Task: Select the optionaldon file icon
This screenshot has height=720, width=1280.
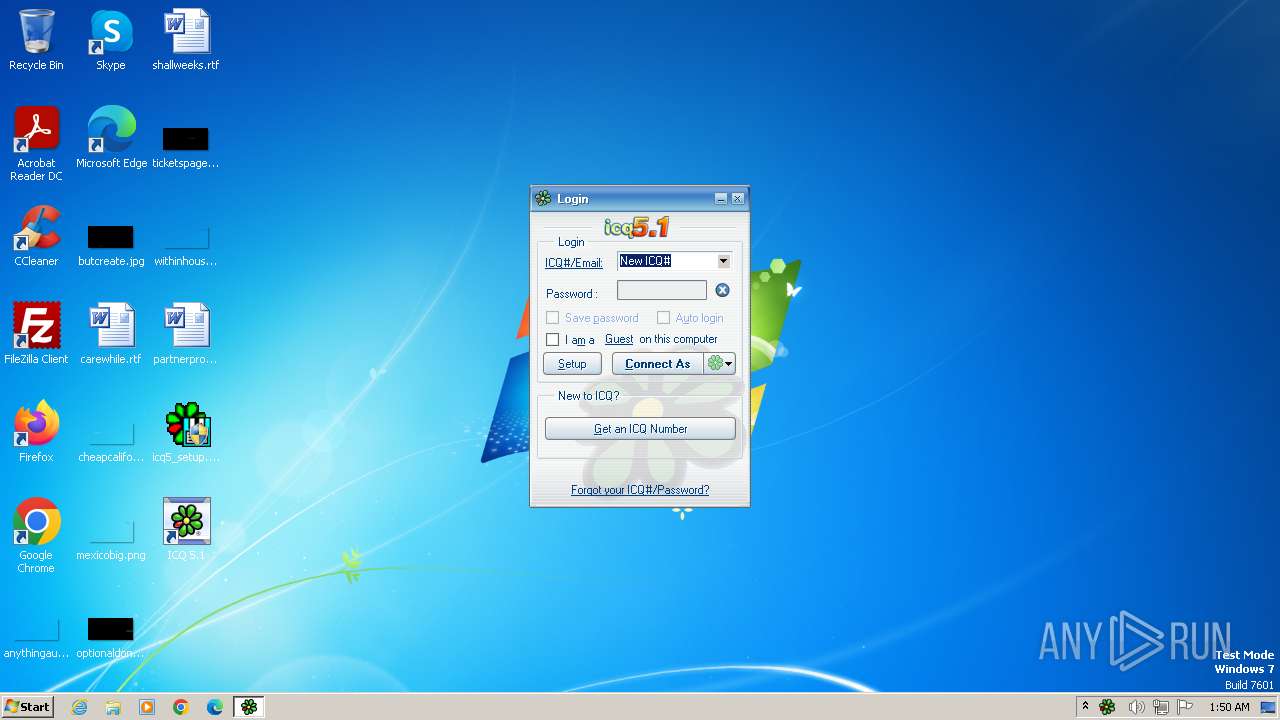Action: [111, 628]
